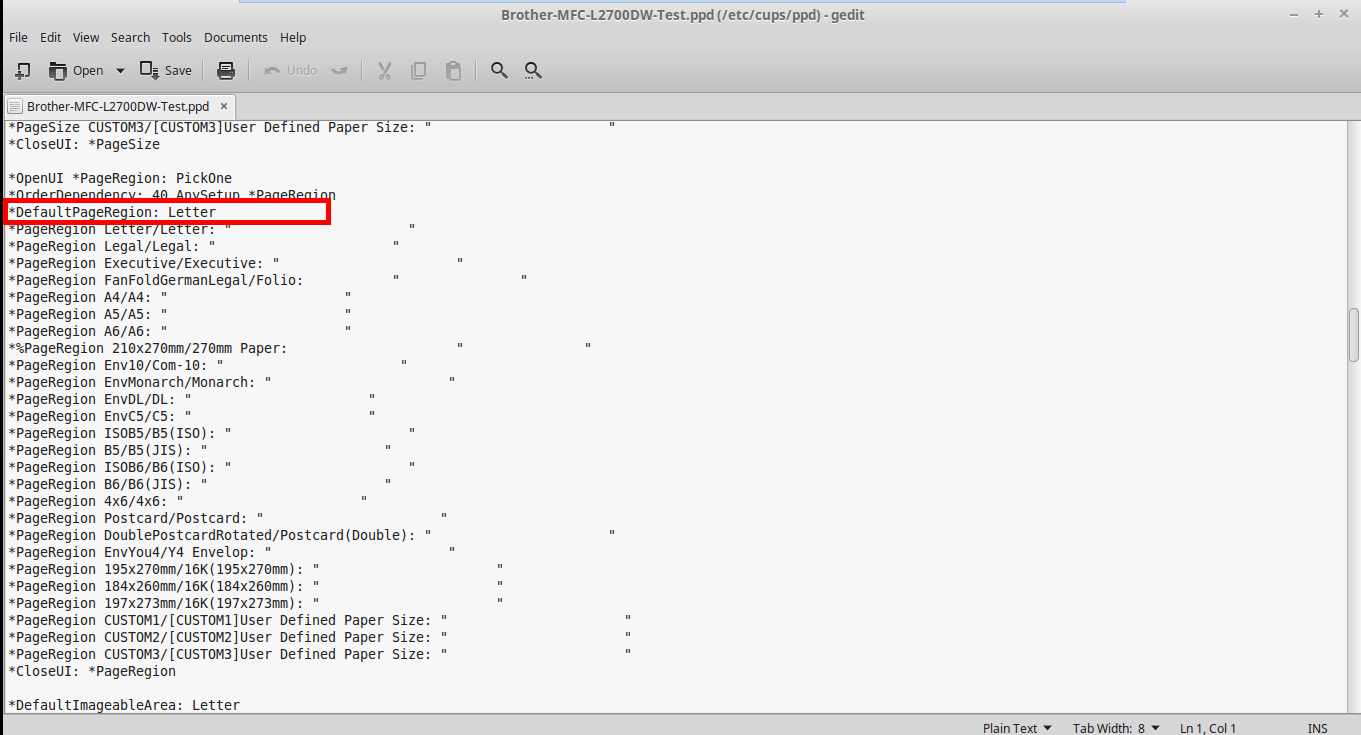
Task: Close the gedit window
Action: tap(1342, 14)
